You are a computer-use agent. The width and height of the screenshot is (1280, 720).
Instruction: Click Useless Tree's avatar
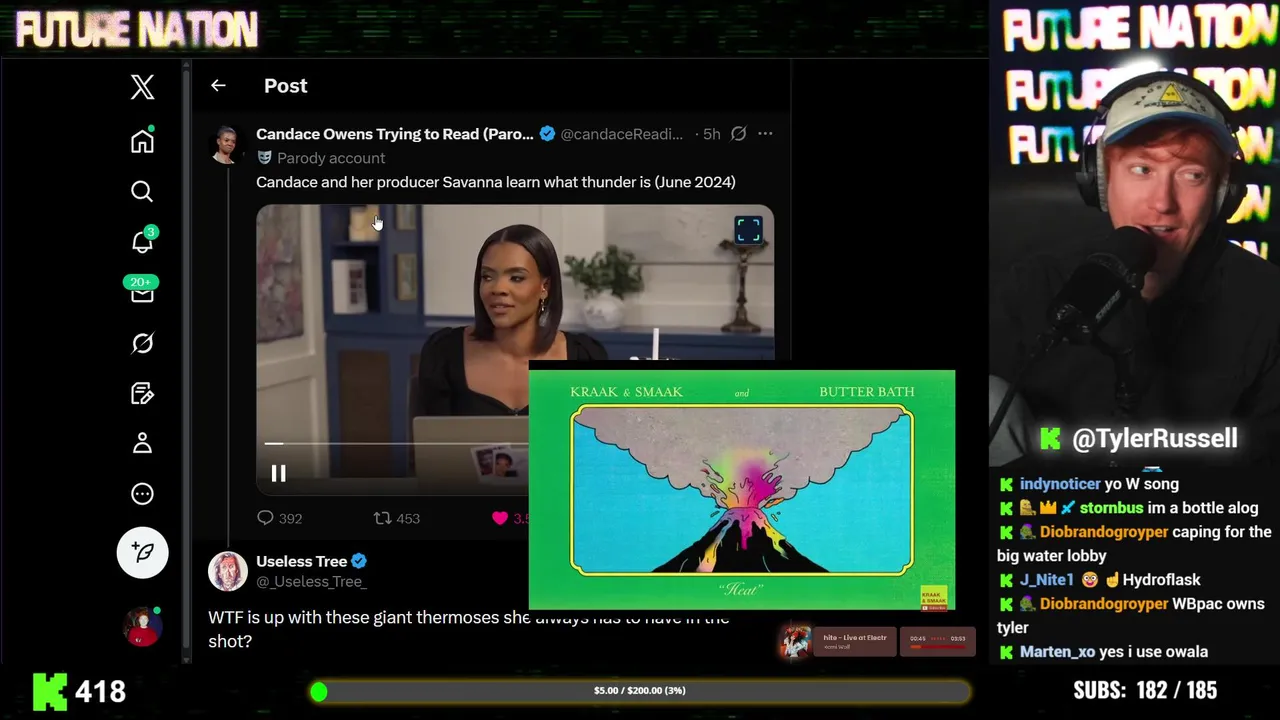227,571
